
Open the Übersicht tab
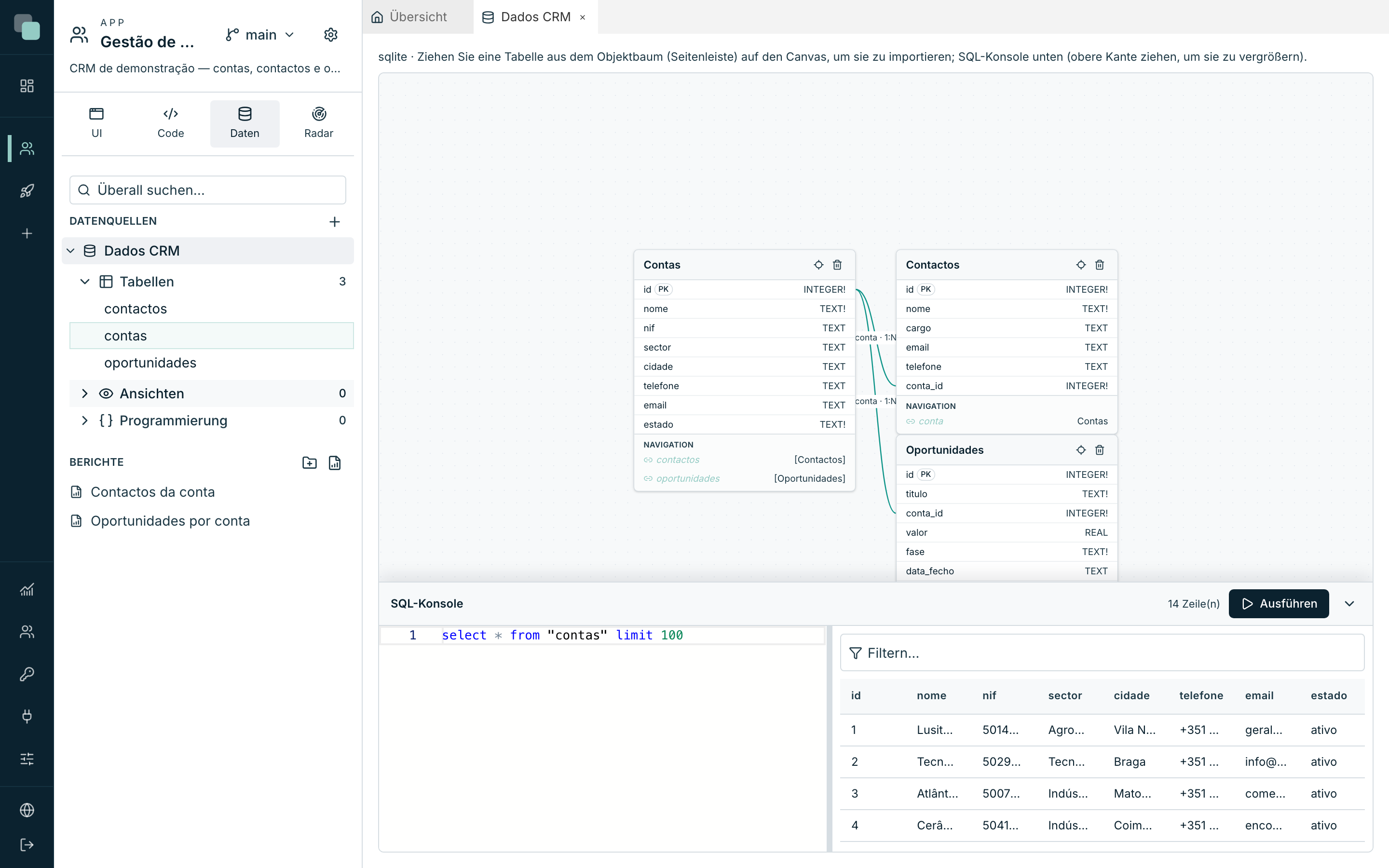point(417,17)
